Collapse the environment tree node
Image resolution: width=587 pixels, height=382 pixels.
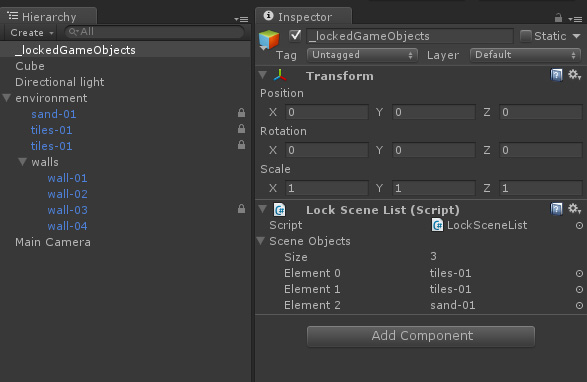[7, 98]
